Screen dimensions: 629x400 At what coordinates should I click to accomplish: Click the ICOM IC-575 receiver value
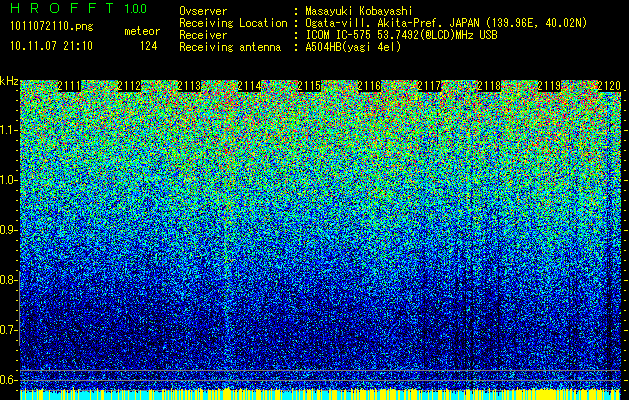(401, 35)
